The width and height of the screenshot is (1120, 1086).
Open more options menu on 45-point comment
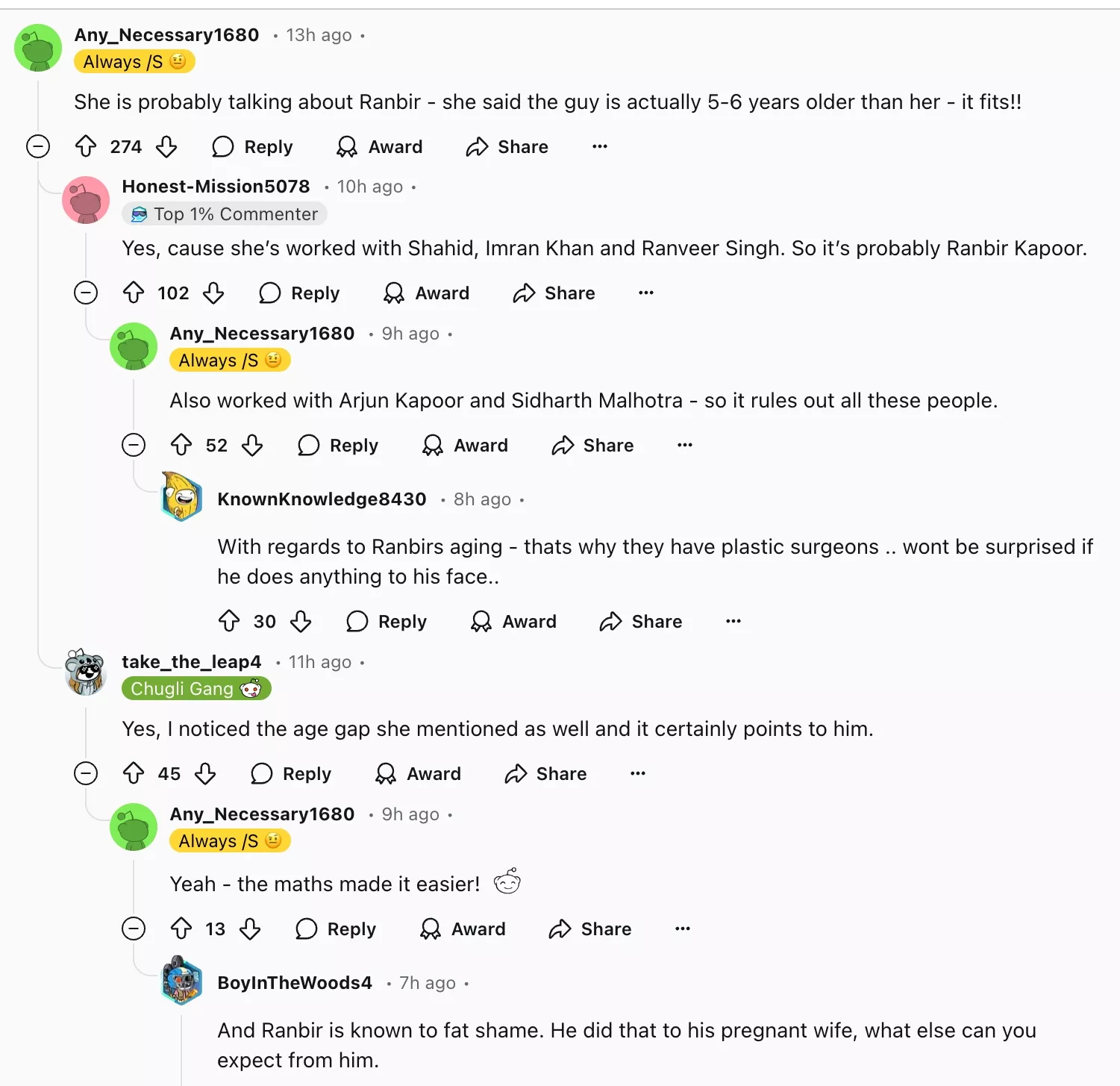coord(638,773)
